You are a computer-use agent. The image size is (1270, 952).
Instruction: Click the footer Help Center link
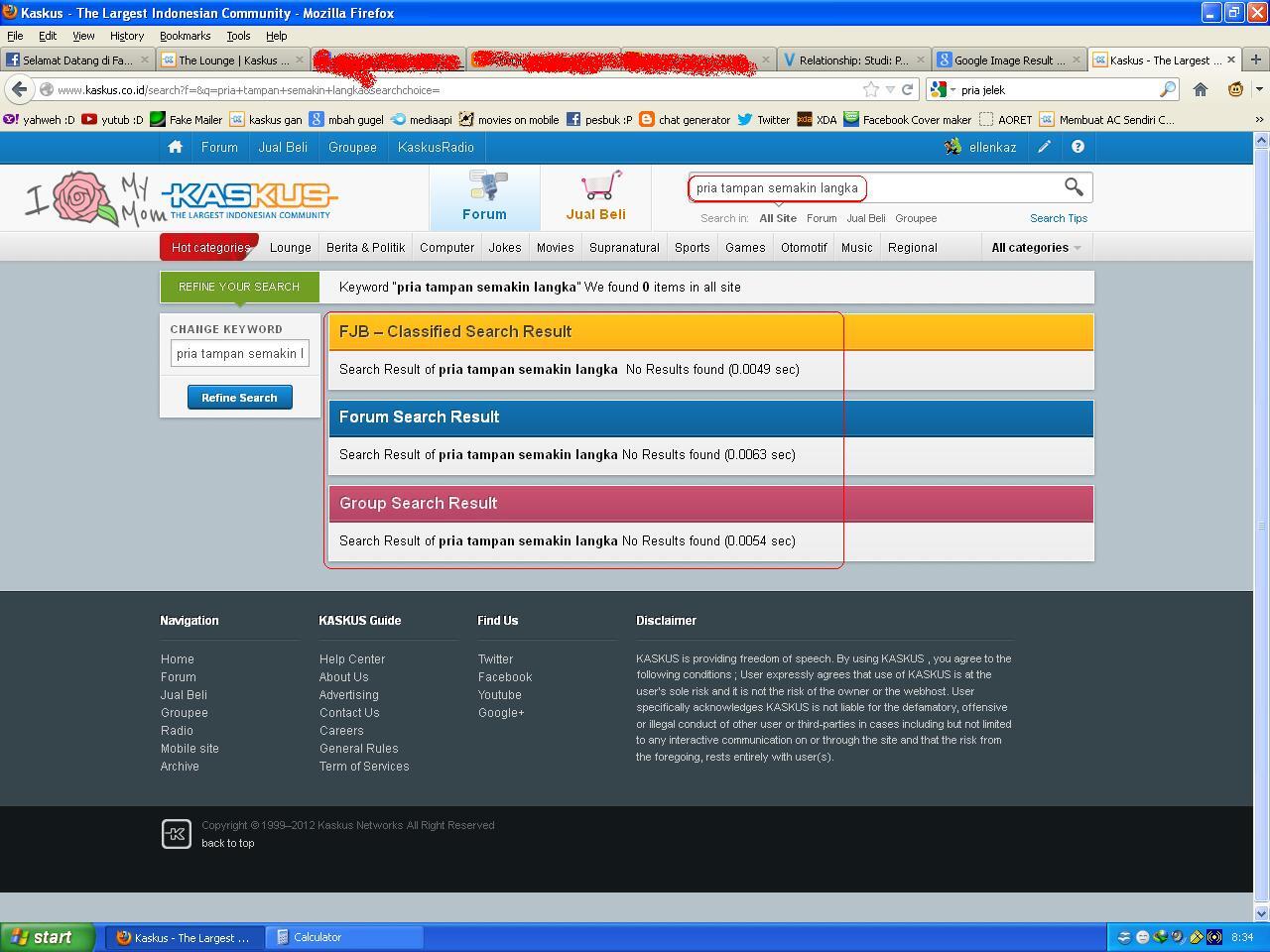tap(352, 659)
